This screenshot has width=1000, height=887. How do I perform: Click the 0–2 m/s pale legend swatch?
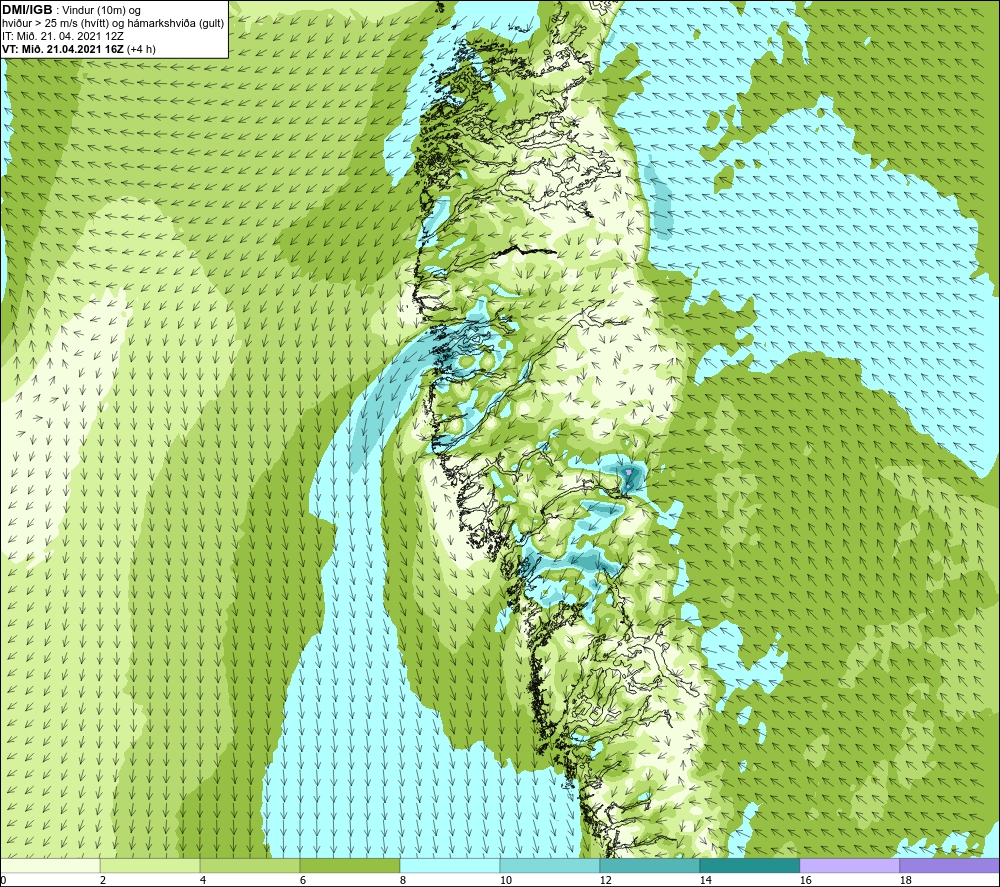(x=50, y=865)
